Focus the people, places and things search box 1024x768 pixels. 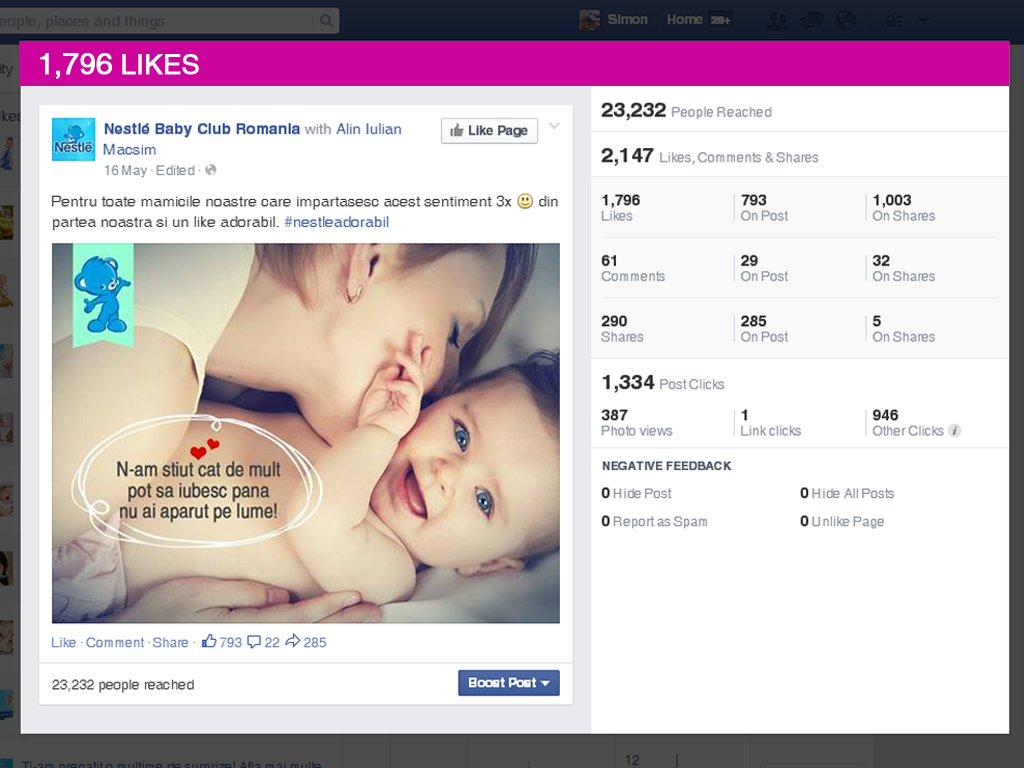point(157,21)
